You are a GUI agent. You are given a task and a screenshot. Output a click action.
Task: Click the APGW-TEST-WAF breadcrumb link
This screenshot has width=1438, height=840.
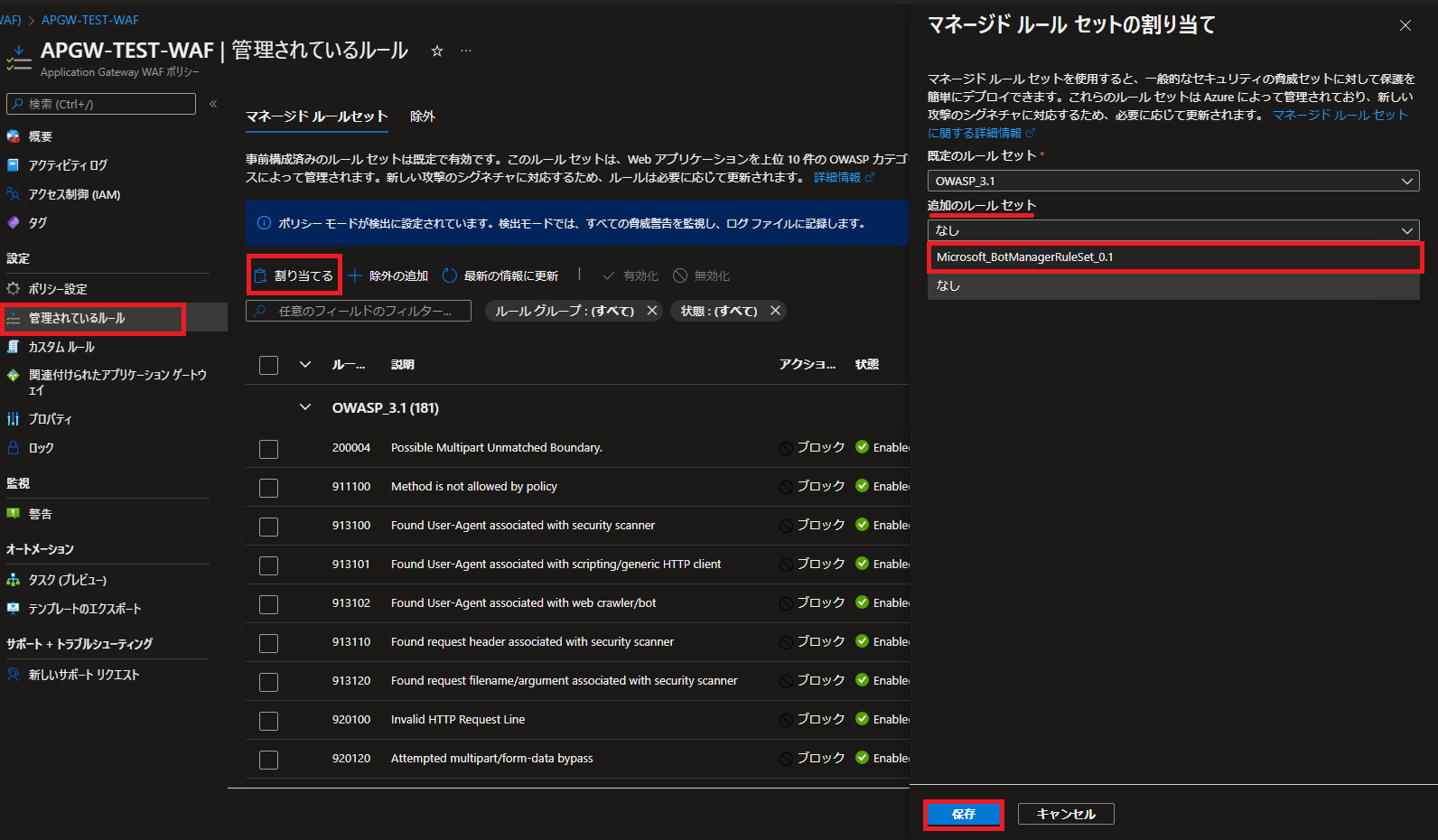click(x=90, y=20)
